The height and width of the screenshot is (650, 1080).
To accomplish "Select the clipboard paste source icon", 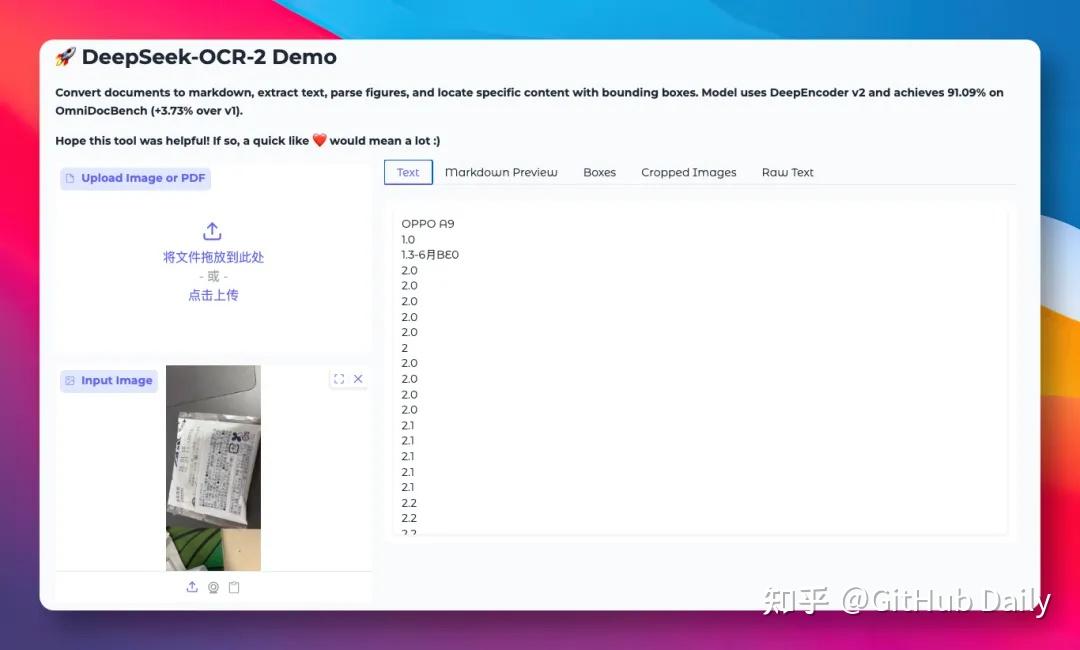I will pyautogui.click(x=234, y=587).
